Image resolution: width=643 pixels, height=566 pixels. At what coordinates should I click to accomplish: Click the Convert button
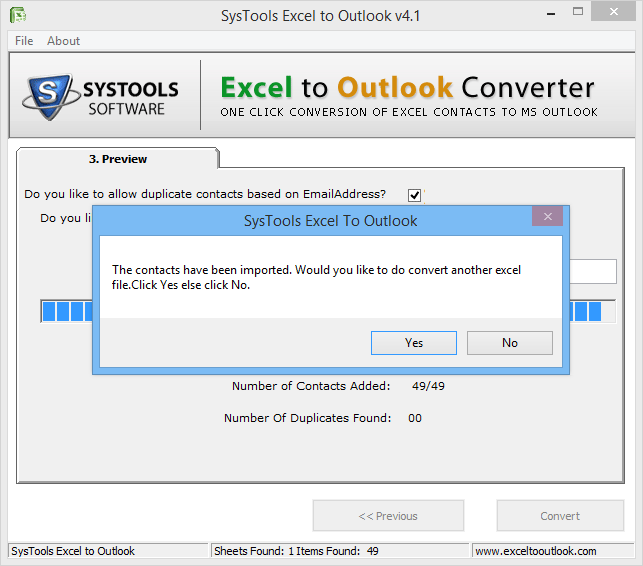tap(560, 516)
